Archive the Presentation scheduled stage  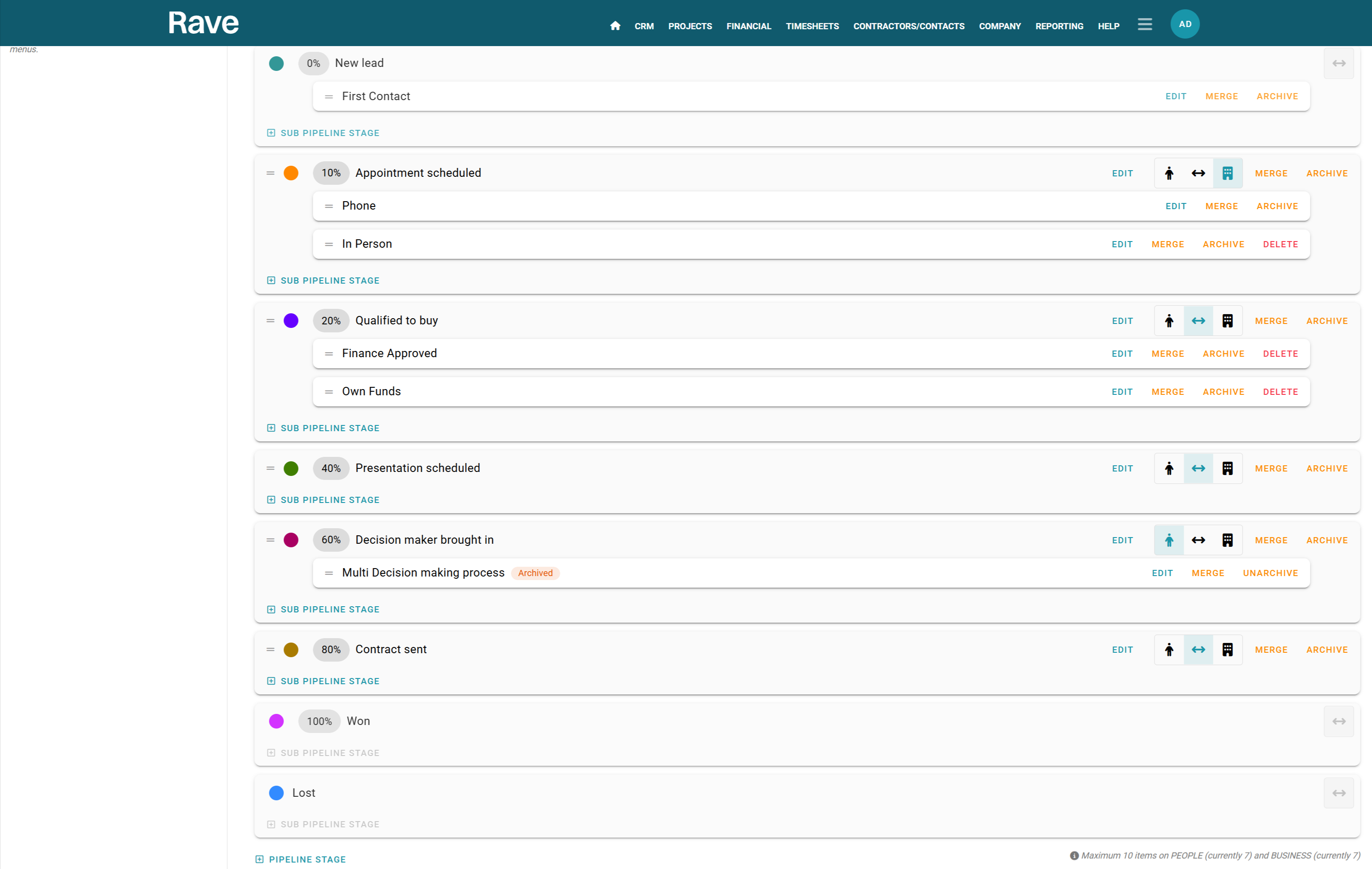click(1327, 468)
